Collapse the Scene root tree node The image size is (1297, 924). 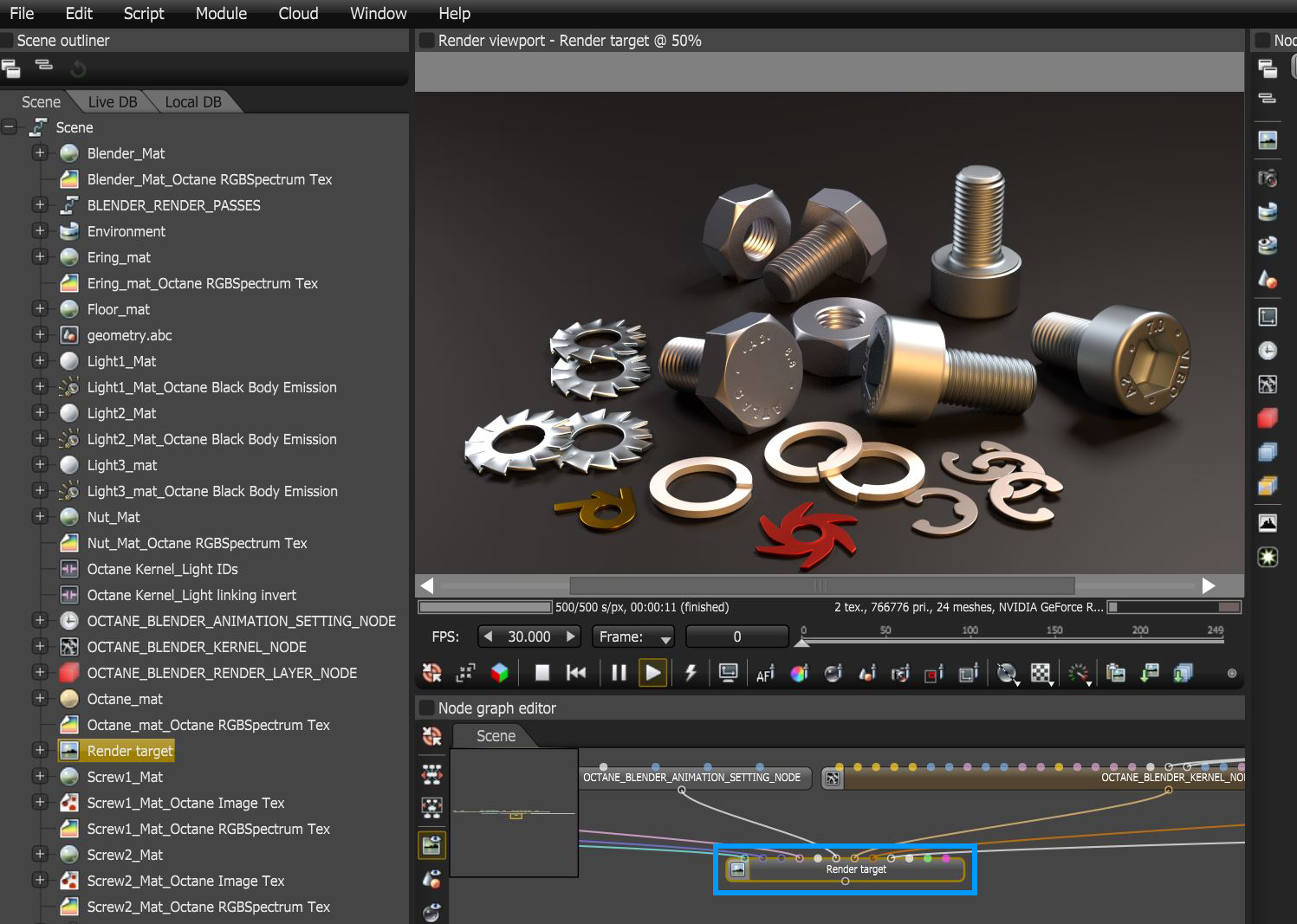tap(9, 126)
